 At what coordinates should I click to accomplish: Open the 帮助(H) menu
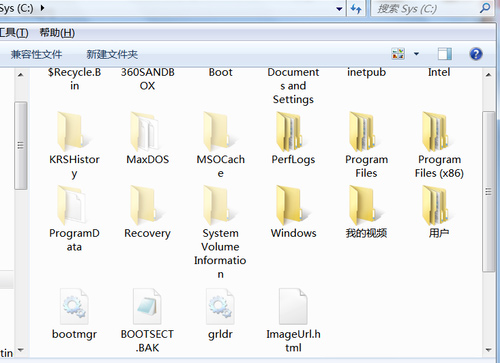point(57,33)
